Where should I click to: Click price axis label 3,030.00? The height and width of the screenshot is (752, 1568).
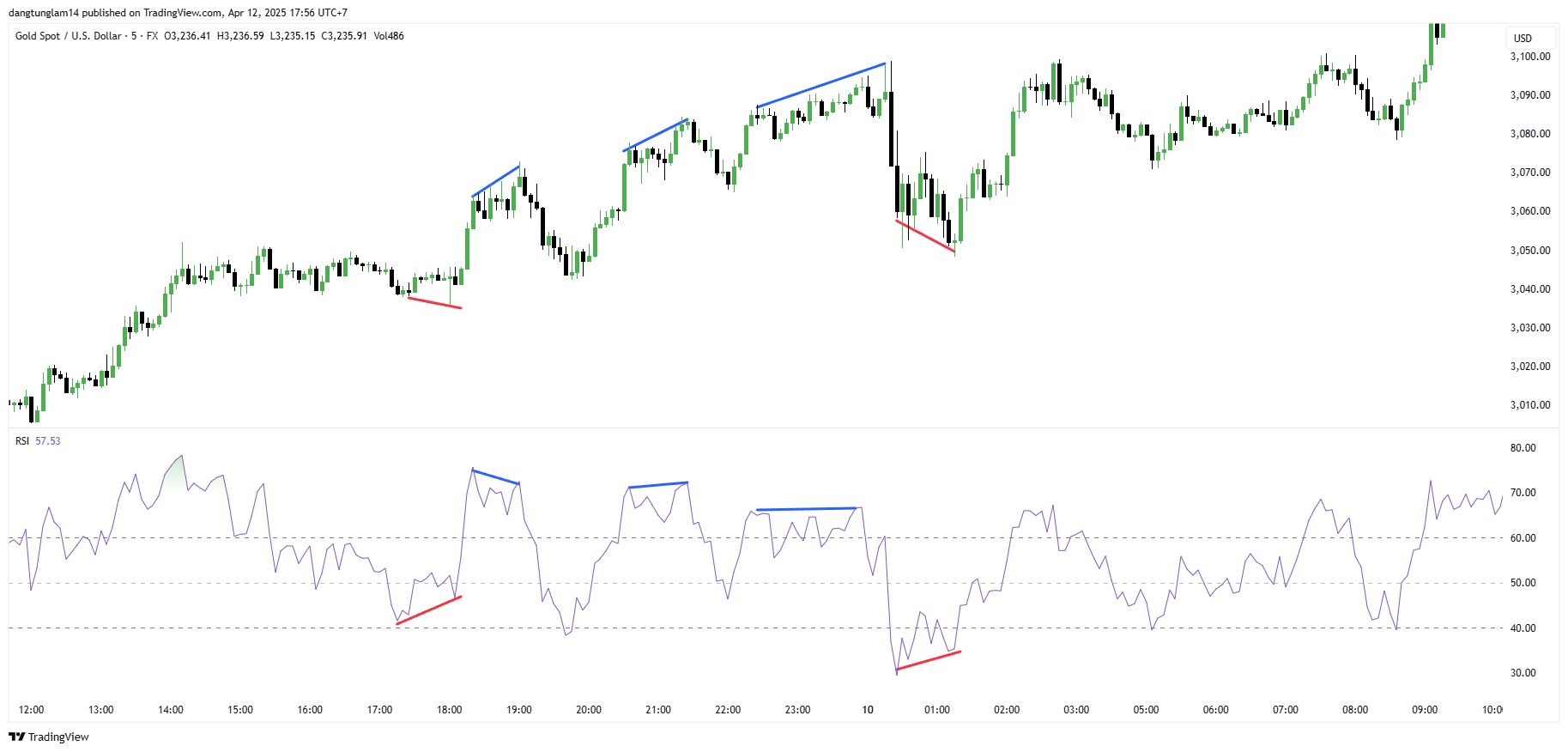click(1530, 328)
